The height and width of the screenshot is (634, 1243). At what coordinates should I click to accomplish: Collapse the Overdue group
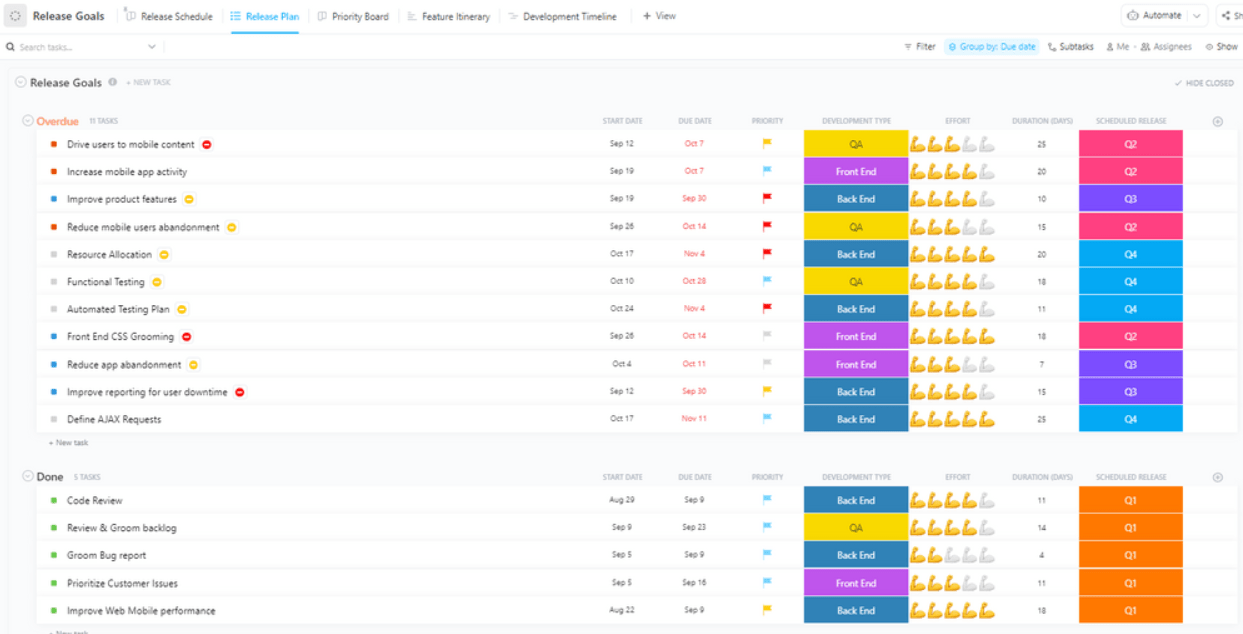[x=28, y=121]
